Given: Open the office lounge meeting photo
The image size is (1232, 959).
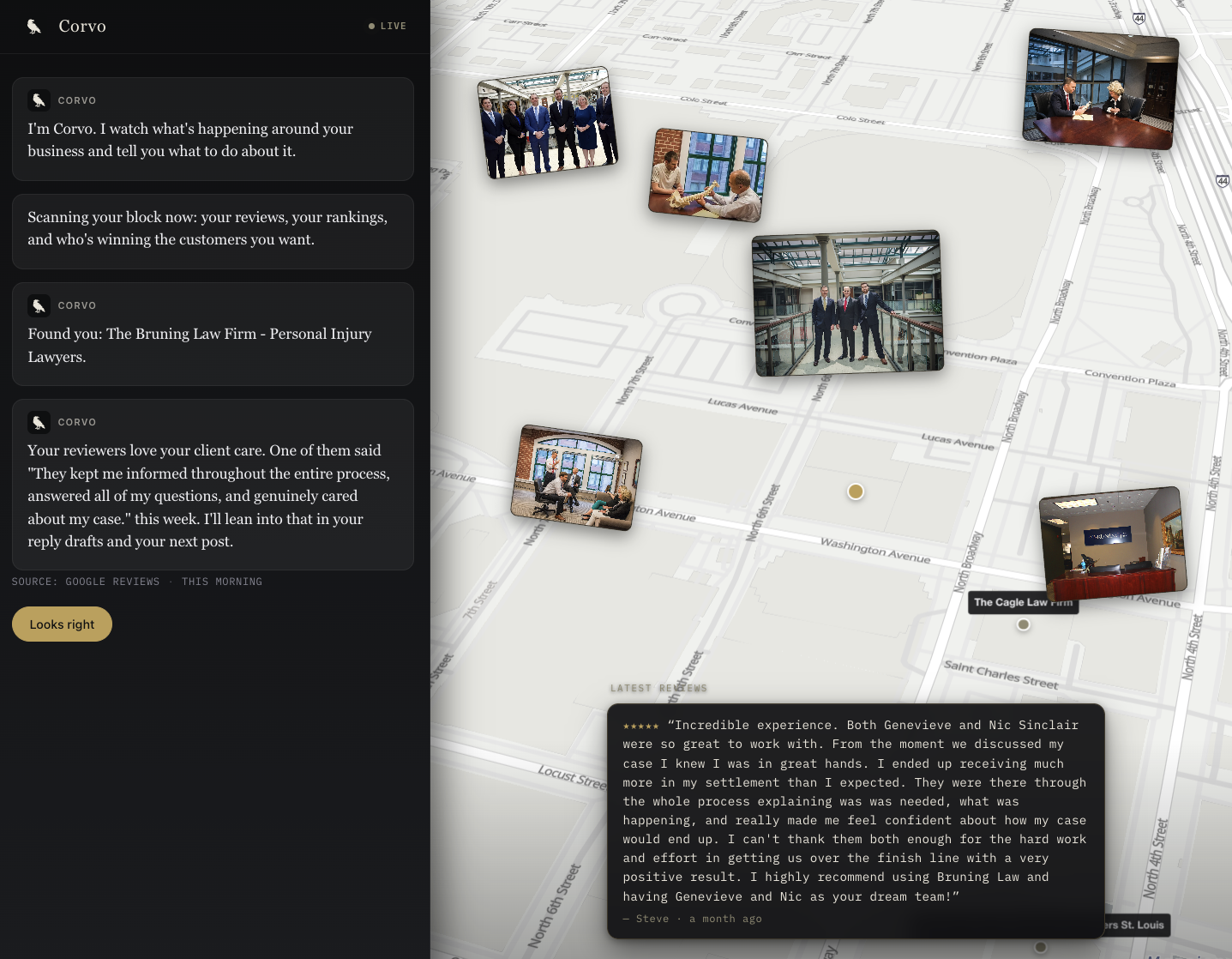Looking at the screenshot, I should pos(576,477).
